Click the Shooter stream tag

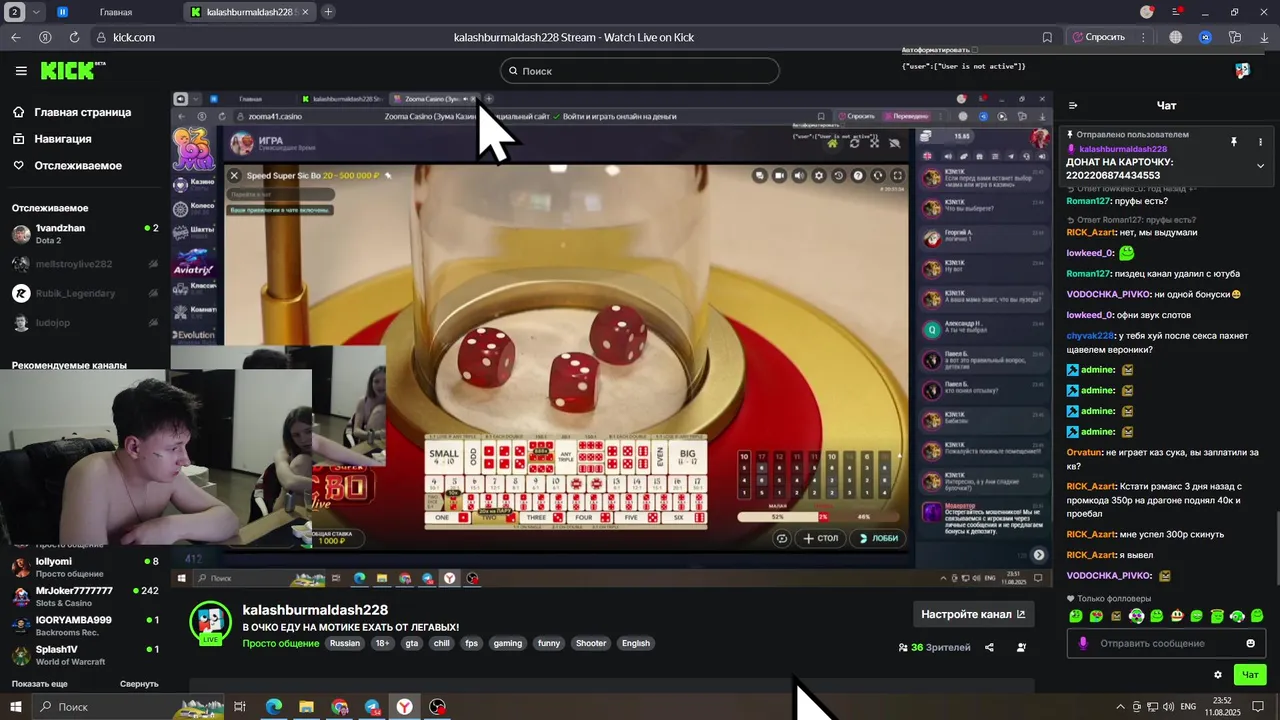(x=591, y=643)
